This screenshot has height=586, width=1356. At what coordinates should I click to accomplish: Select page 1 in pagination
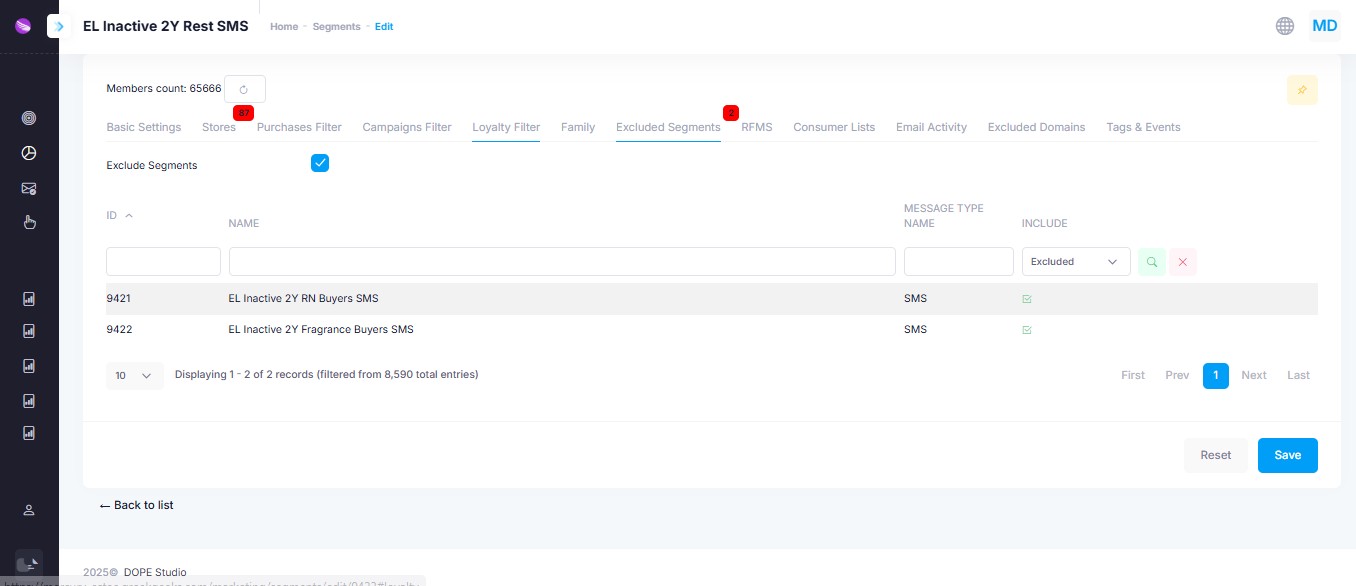click(x=1216, y=376)
